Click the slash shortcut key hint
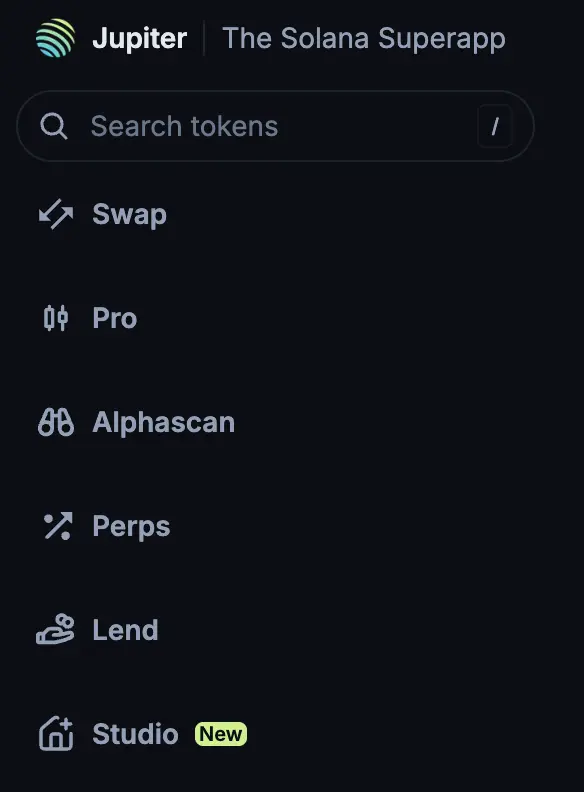This screenshot has width=584, height=792. tap(495, 126)
